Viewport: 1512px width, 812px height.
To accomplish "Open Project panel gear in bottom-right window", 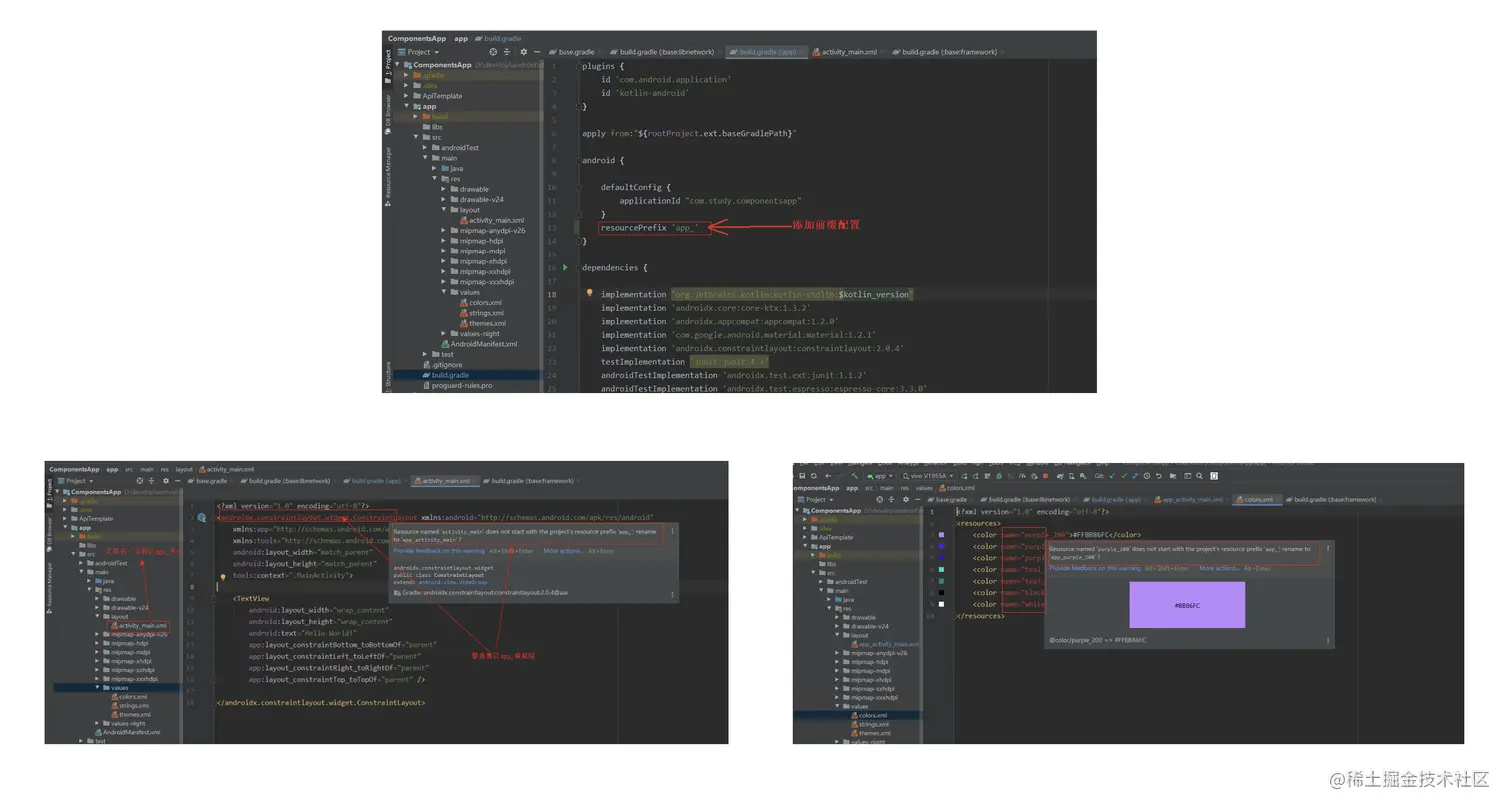I will [x=905, y=499].
